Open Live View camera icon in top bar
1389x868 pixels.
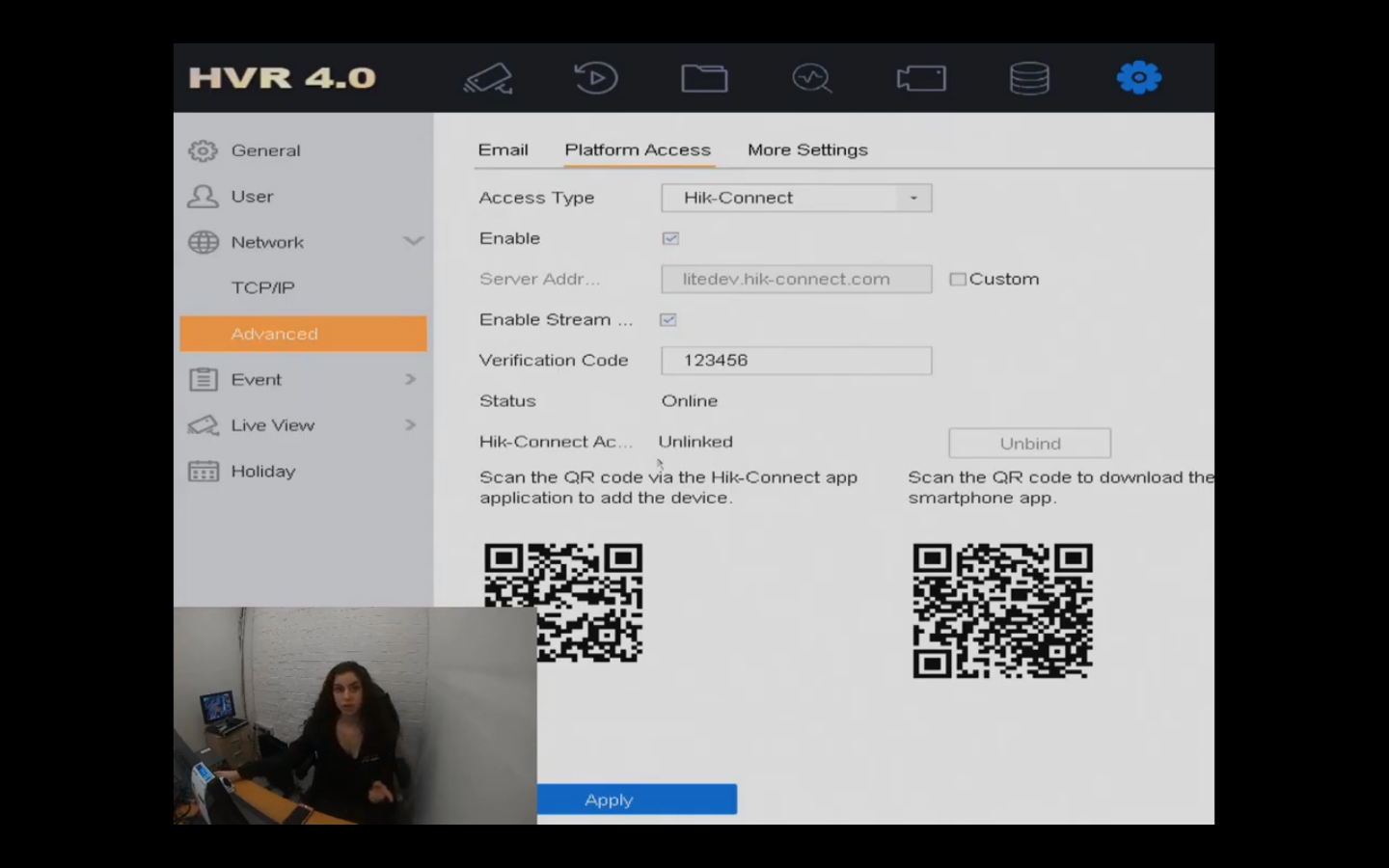pos(488,78)
